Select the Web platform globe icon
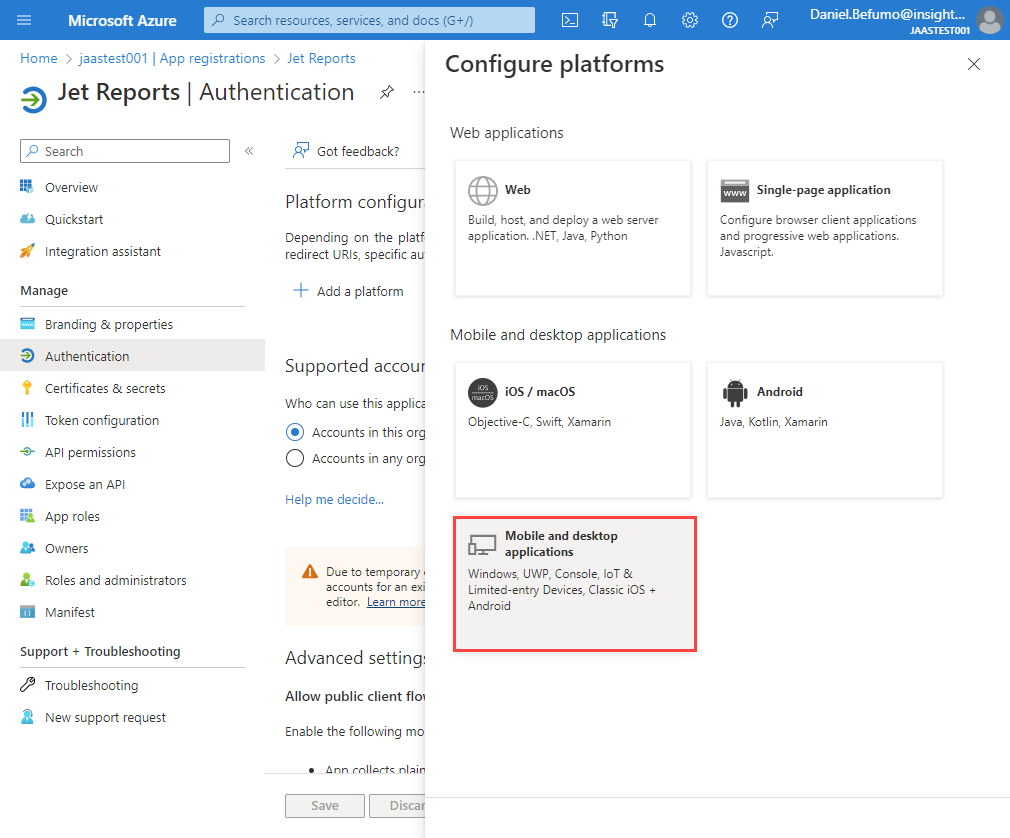Screen dimensions: 1010x838 tap(482, 190)
